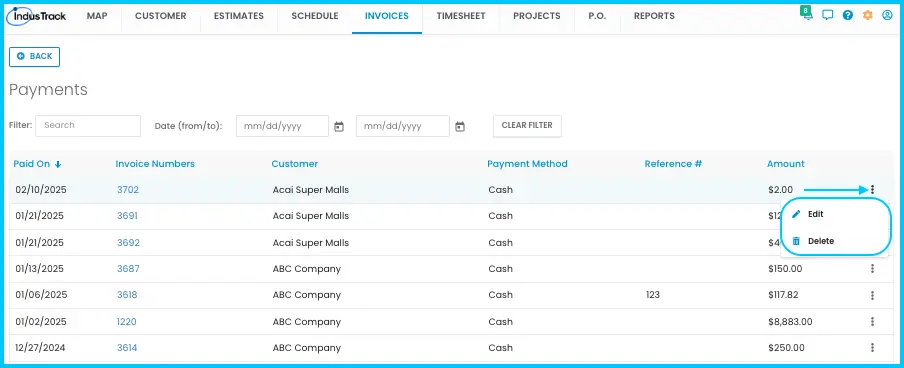Viewport: 904px width, 368px height.
Task: Open three-dot menu for $150.00 payment
Action: pos(872,268)
